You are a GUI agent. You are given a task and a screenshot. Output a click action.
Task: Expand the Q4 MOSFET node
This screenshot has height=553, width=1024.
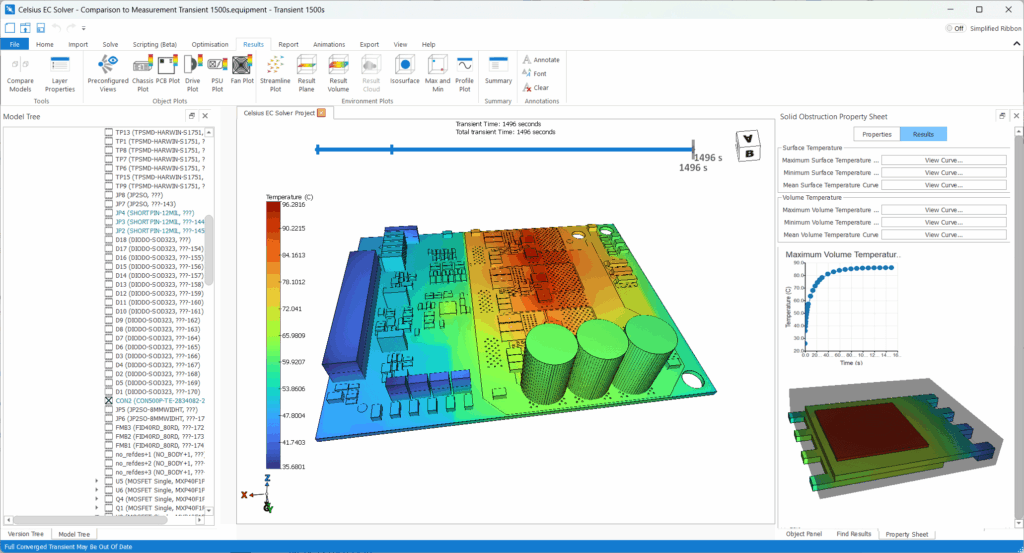coord(97,499)
